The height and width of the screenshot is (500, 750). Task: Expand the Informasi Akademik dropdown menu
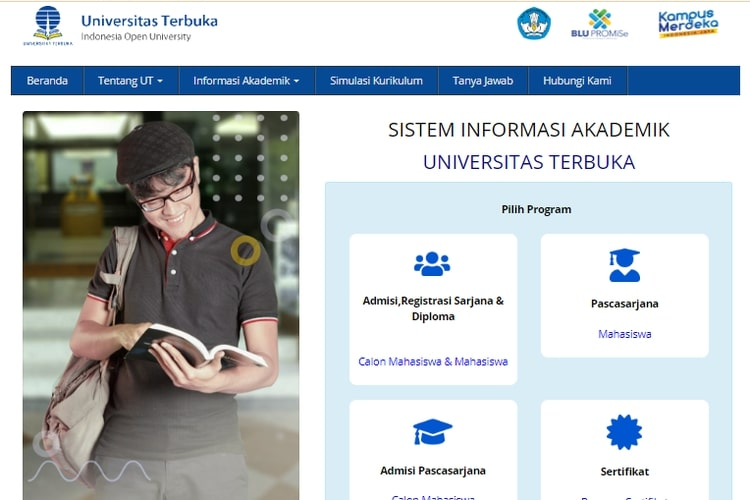tap(246, 81)
